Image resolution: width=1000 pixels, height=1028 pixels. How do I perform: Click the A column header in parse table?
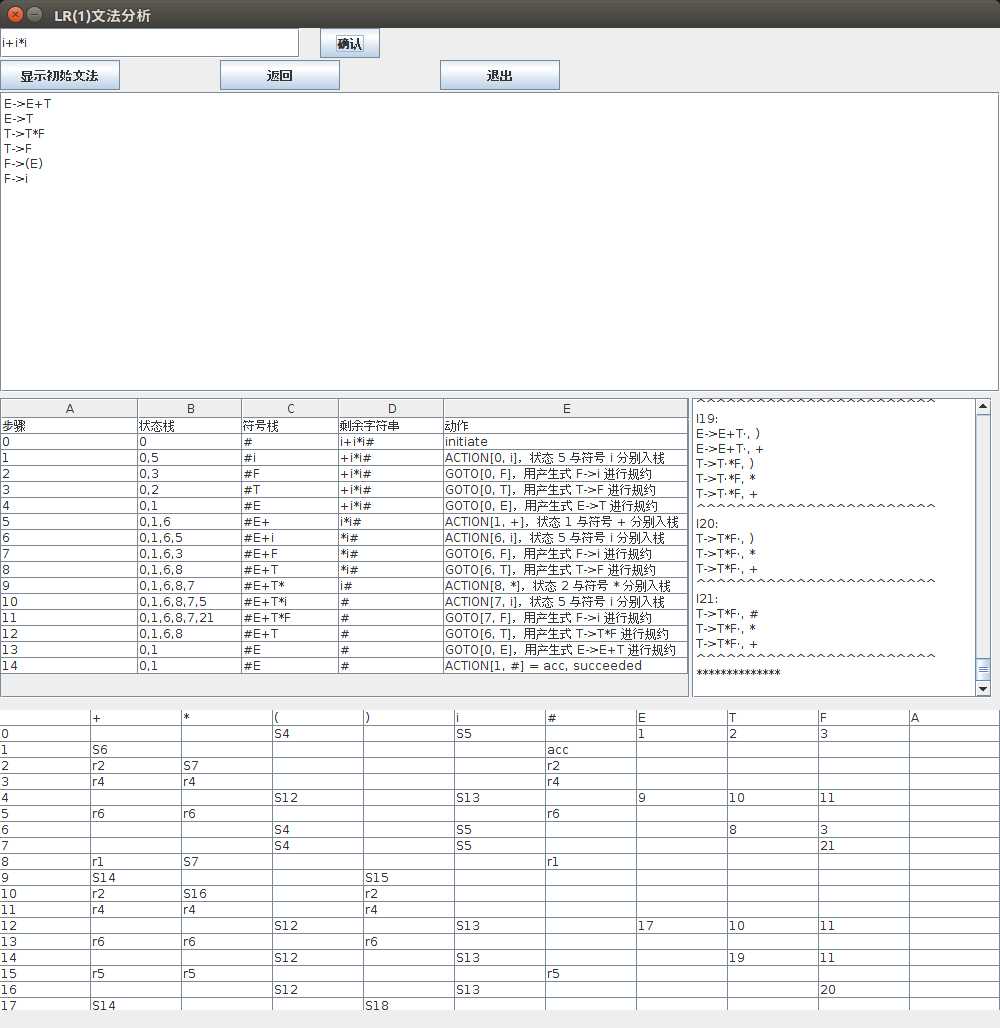tap(954, 717)
